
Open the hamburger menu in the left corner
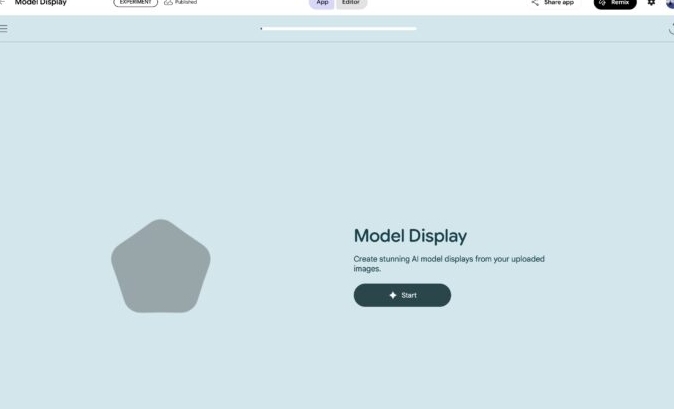pyautogui.click(x=4, y=28)
